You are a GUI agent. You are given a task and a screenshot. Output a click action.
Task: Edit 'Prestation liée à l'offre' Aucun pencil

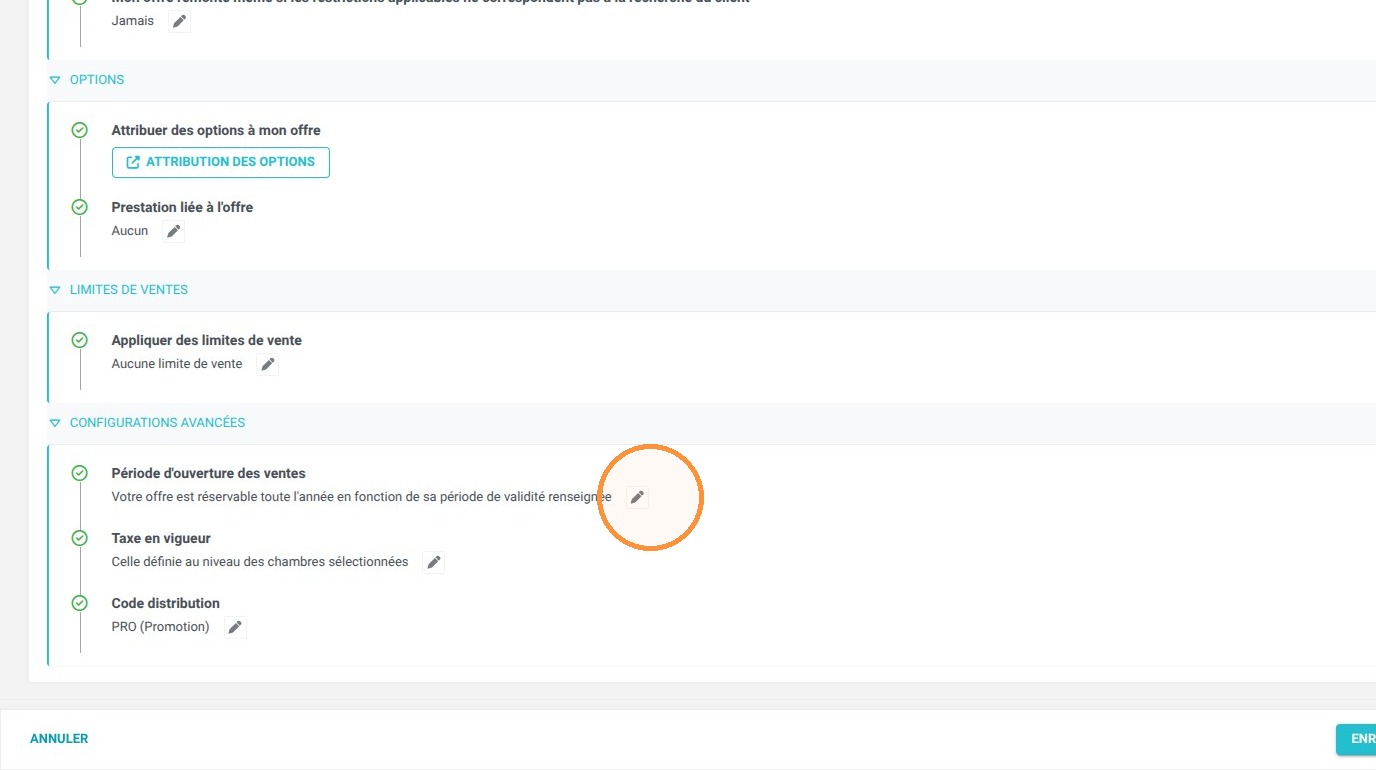coord(174,231)
